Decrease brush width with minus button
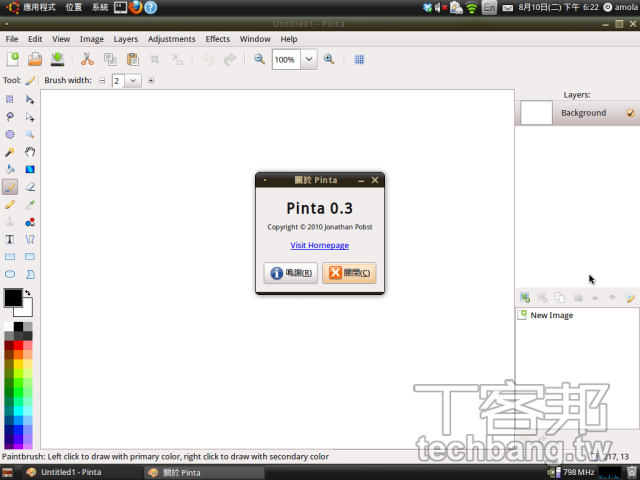Screen dimensions: 640x480 (x=102, y=80)
